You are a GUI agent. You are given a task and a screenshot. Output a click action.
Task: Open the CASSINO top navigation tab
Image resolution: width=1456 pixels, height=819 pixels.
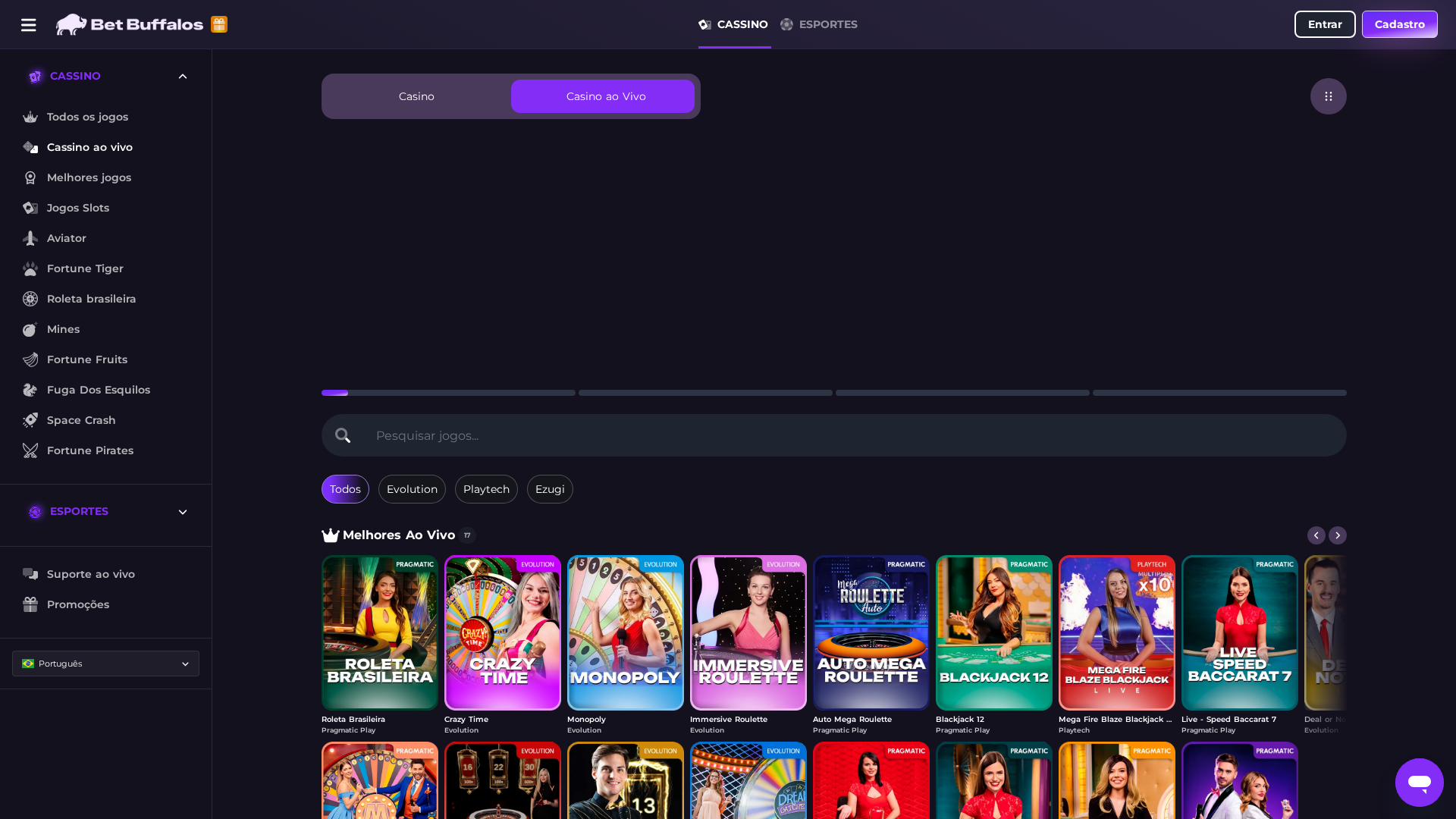coord(734,24)
